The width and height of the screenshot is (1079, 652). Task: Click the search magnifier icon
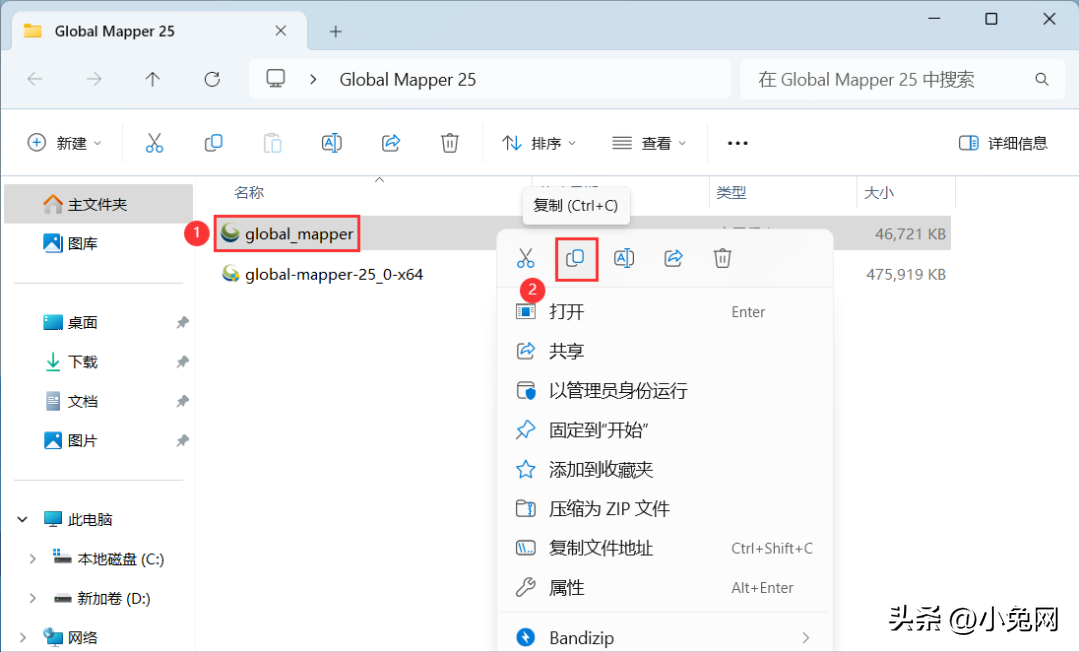(x=1042, y=80)
